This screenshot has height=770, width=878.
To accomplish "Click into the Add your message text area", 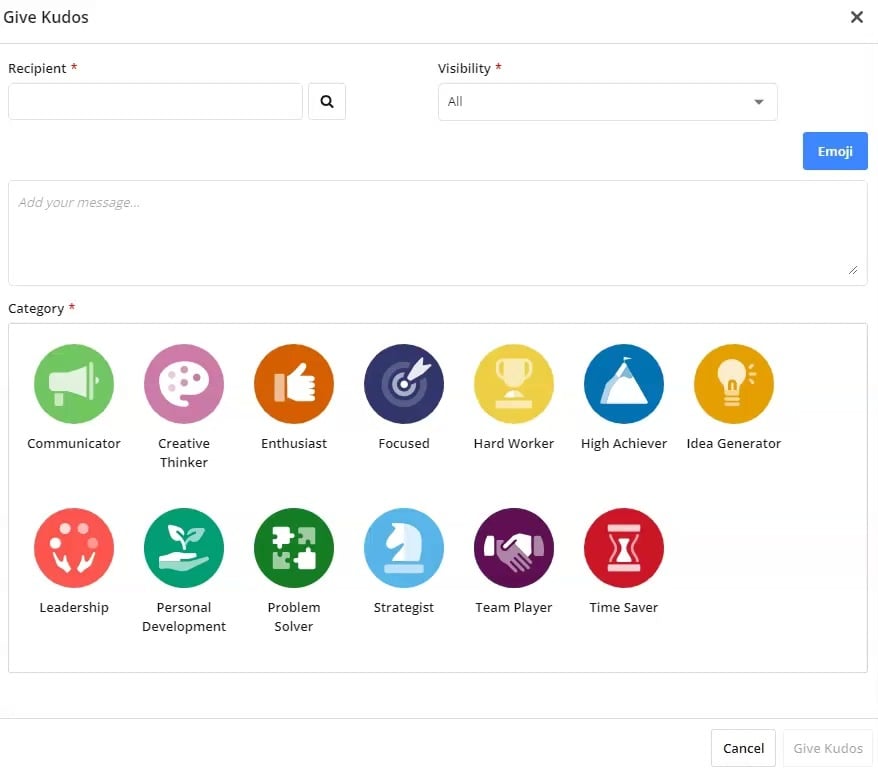I will pos(438,233).
